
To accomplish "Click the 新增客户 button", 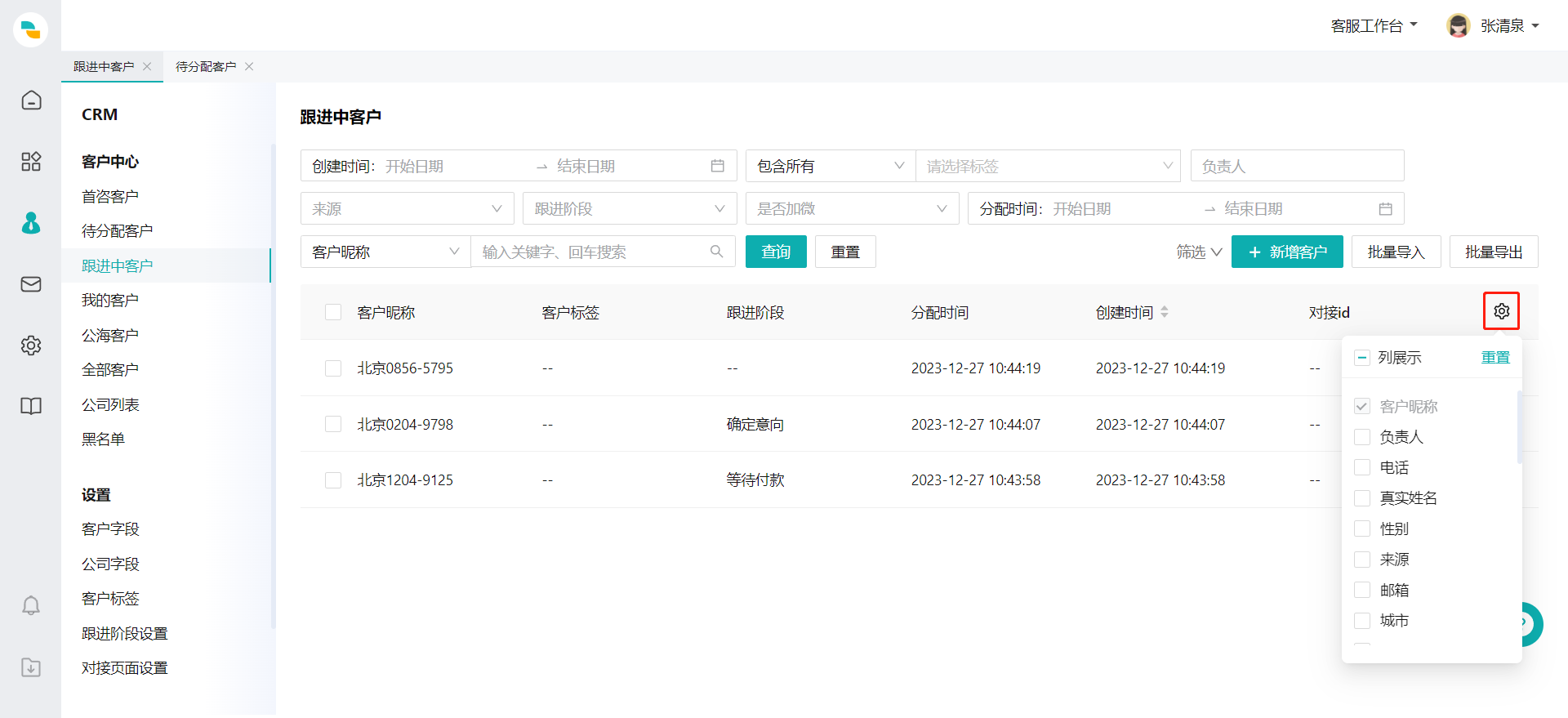I will click(1287, 252).
